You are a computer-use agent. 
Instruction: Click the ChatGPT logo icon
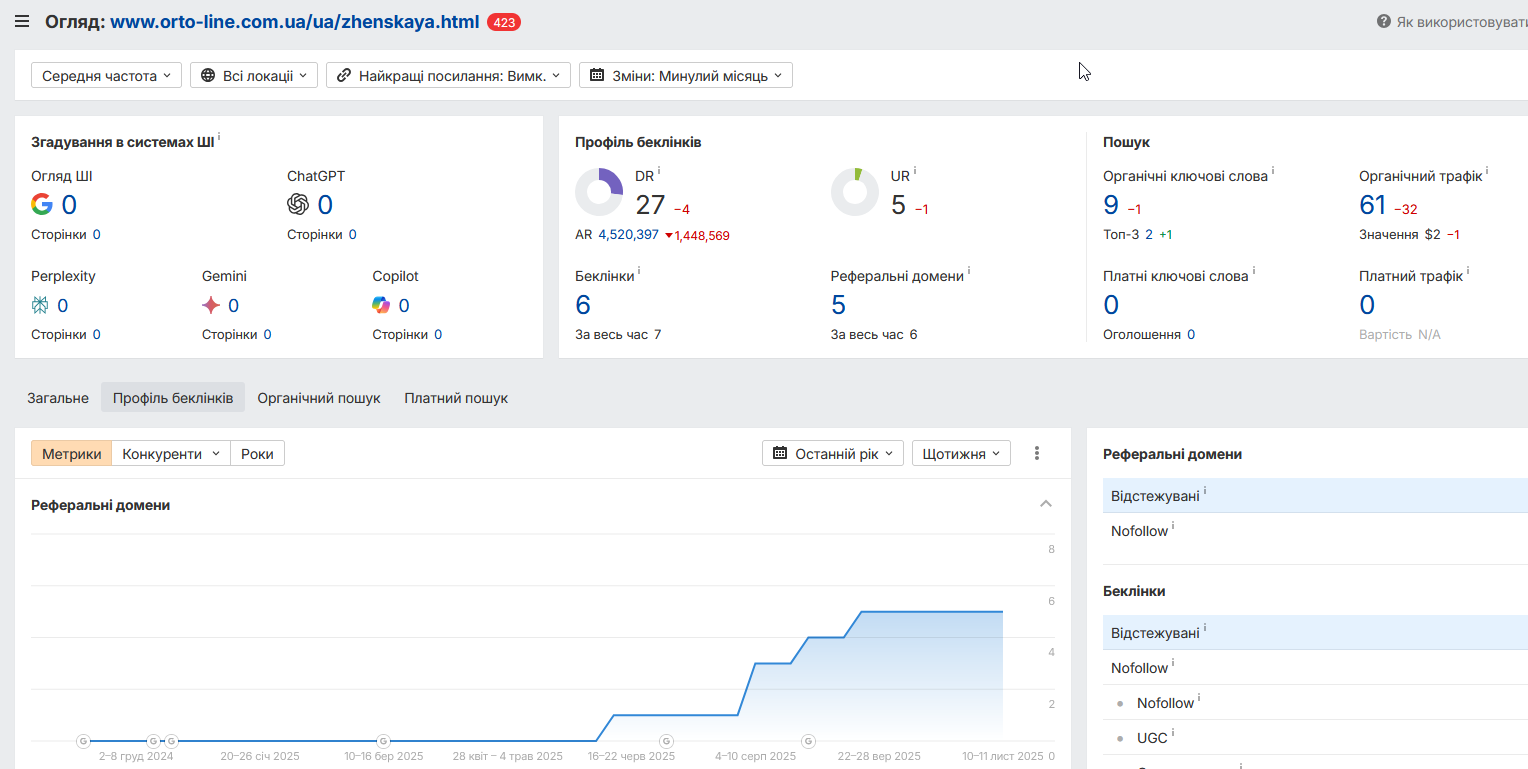[298, 205]
